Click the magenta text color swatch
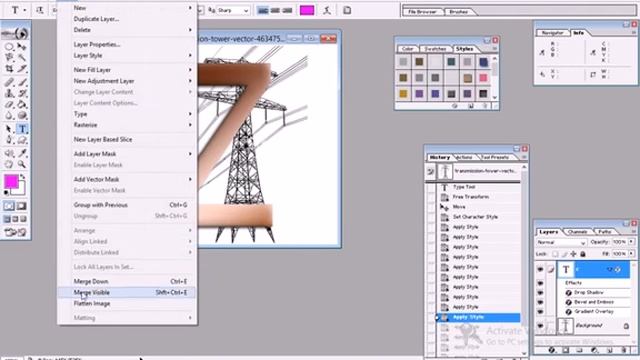The image size is (640, 360). point(307,11)
